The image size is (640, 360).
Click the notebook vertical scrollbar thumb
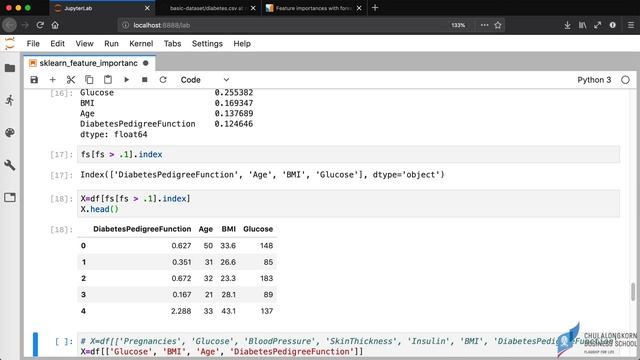[x=633, y=291]
